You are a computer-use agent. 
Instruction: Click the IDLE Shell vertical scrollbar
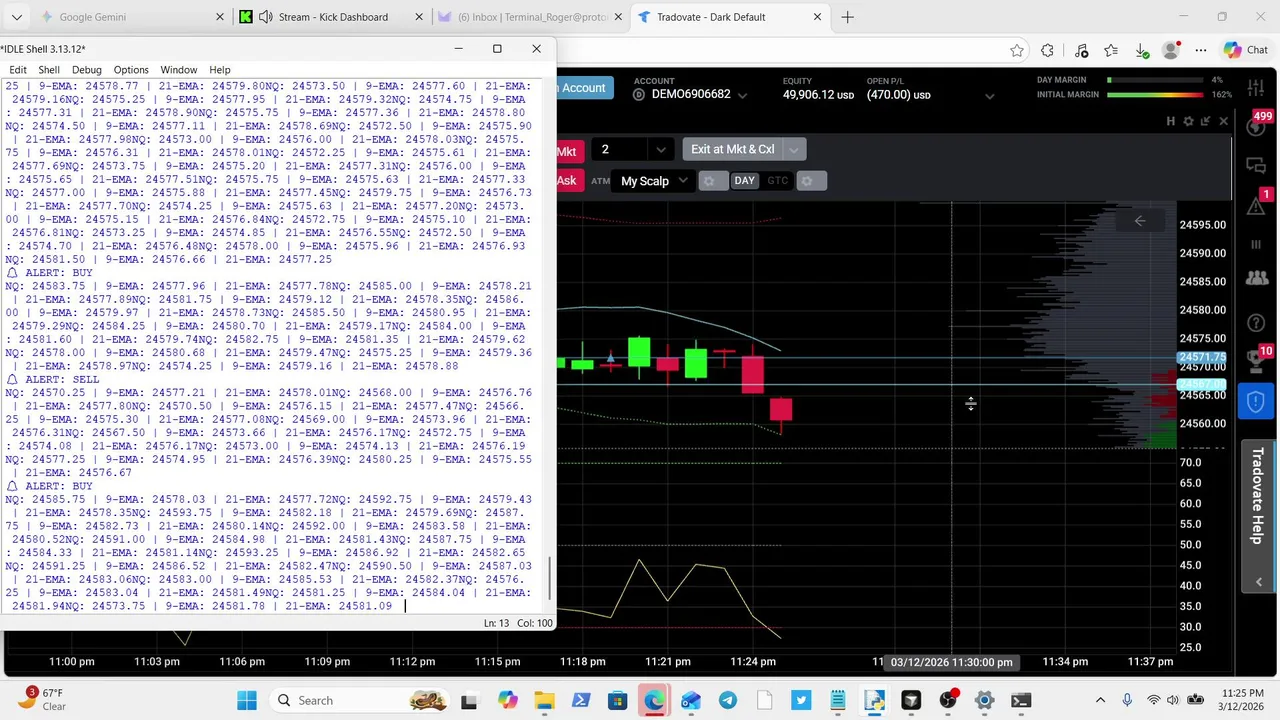pos(550,579)
